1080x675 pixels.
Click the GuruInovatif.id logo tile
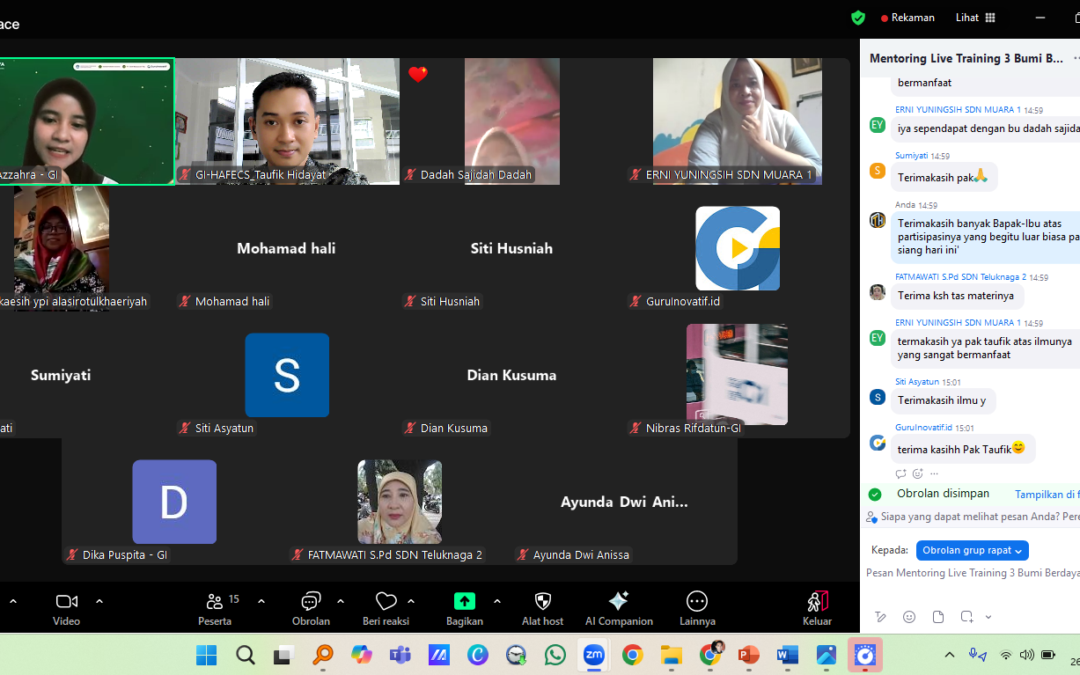tap(738, 249)
